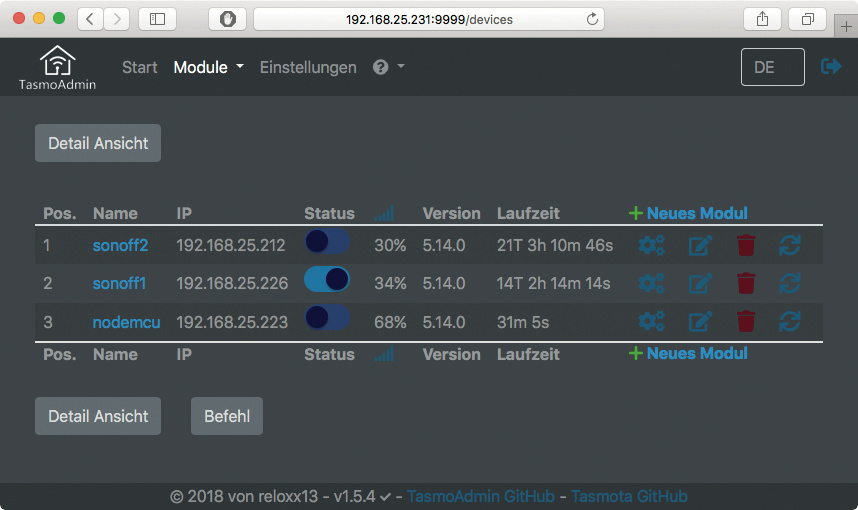The height and width of the screenshot is (510, 858).
Task: Toggle nodemcu power switch
Action: (327, 318)
